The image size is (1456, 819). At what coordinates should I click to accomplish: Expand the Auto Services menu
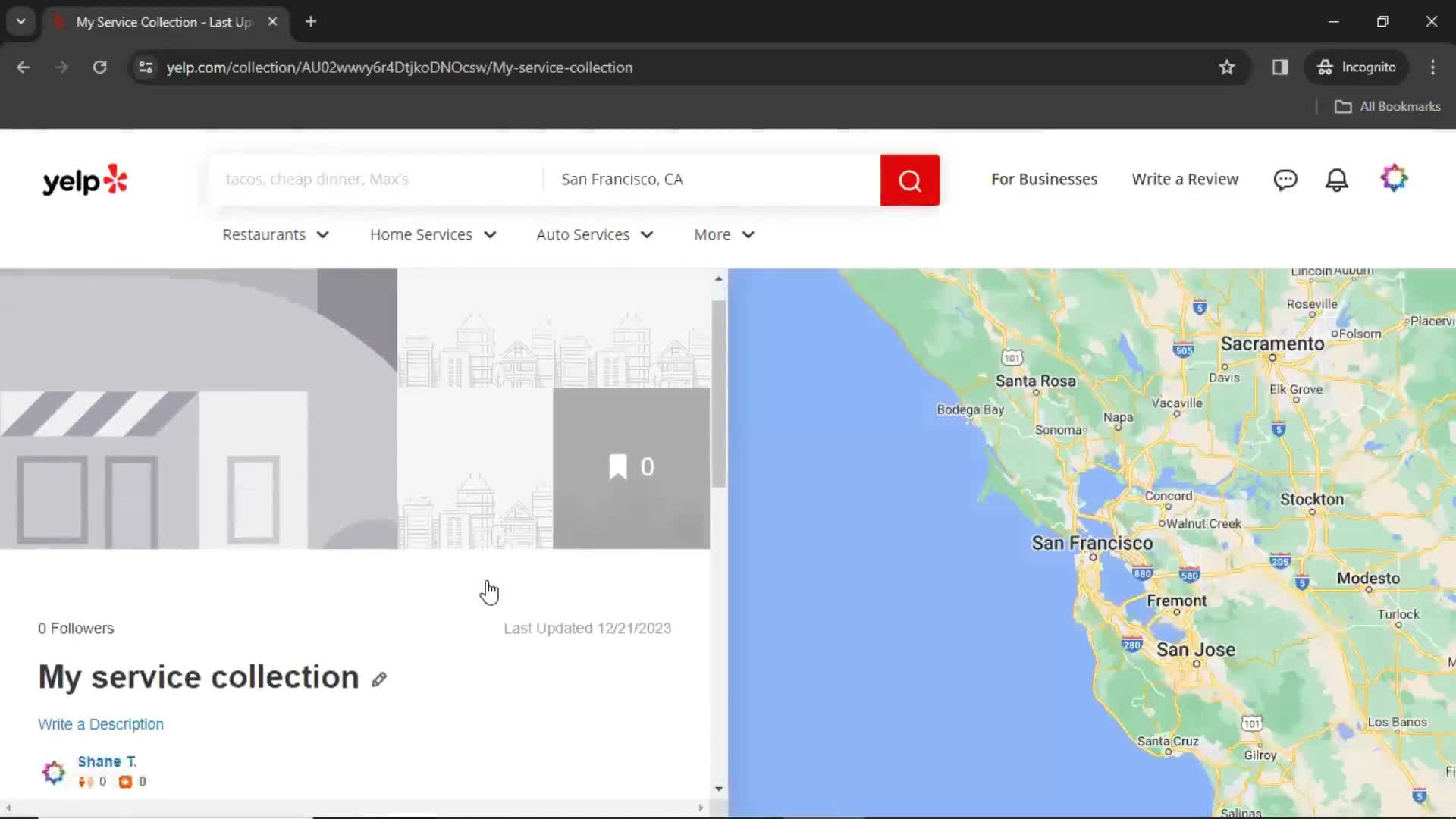tap(595, 235)
